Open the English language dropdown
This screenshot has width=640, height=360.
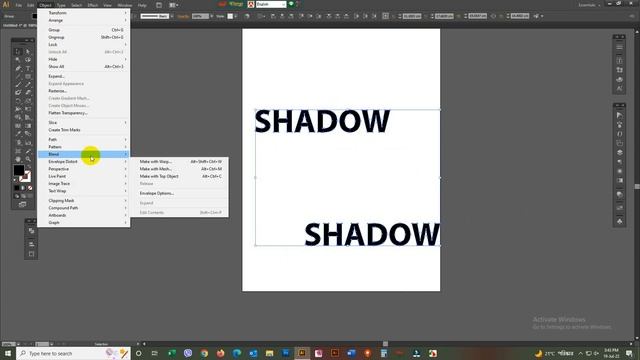click(271, 4)
